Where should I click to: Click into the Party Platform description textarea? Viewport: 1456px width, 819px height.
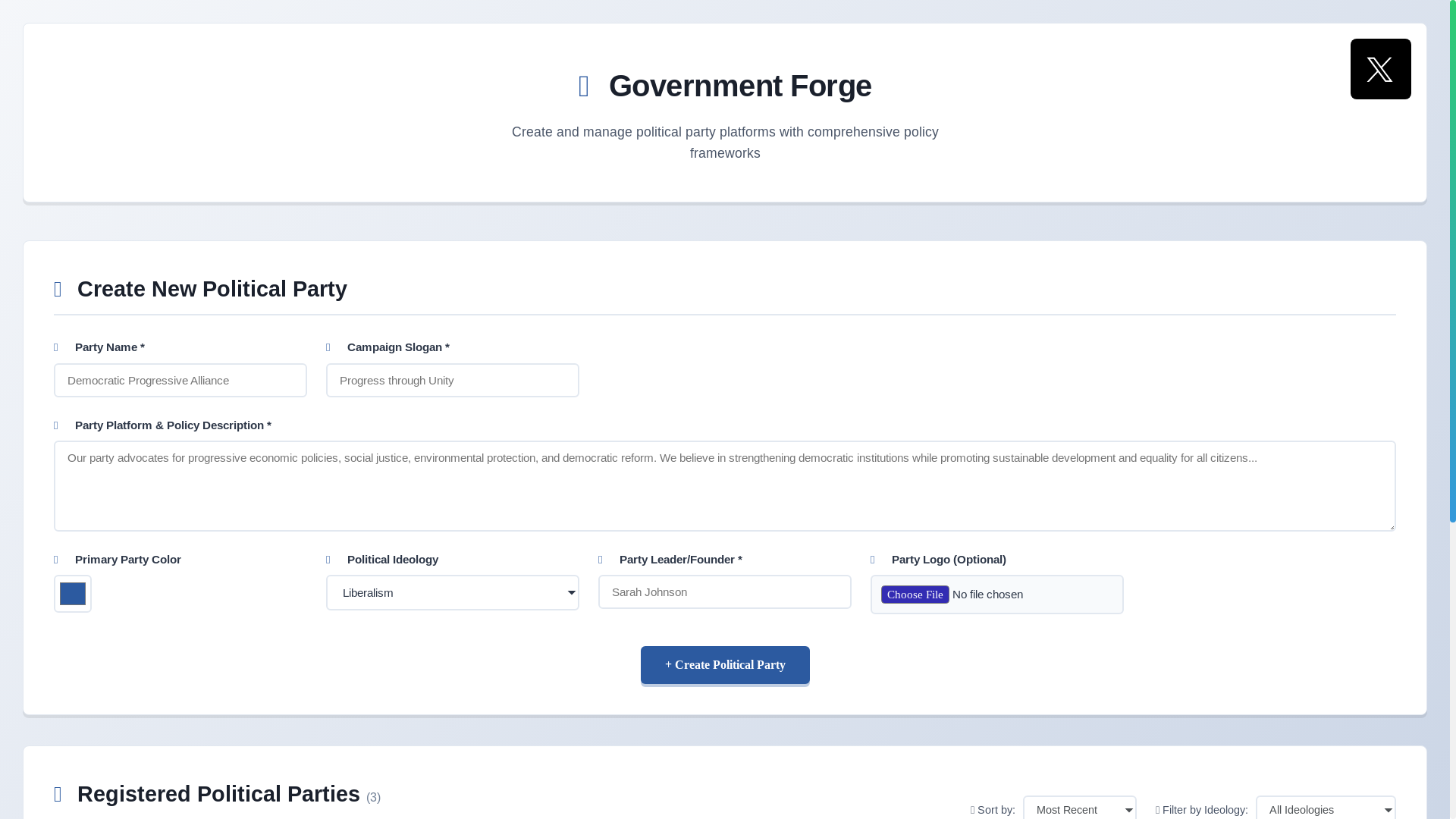click(x=725, y=486)
